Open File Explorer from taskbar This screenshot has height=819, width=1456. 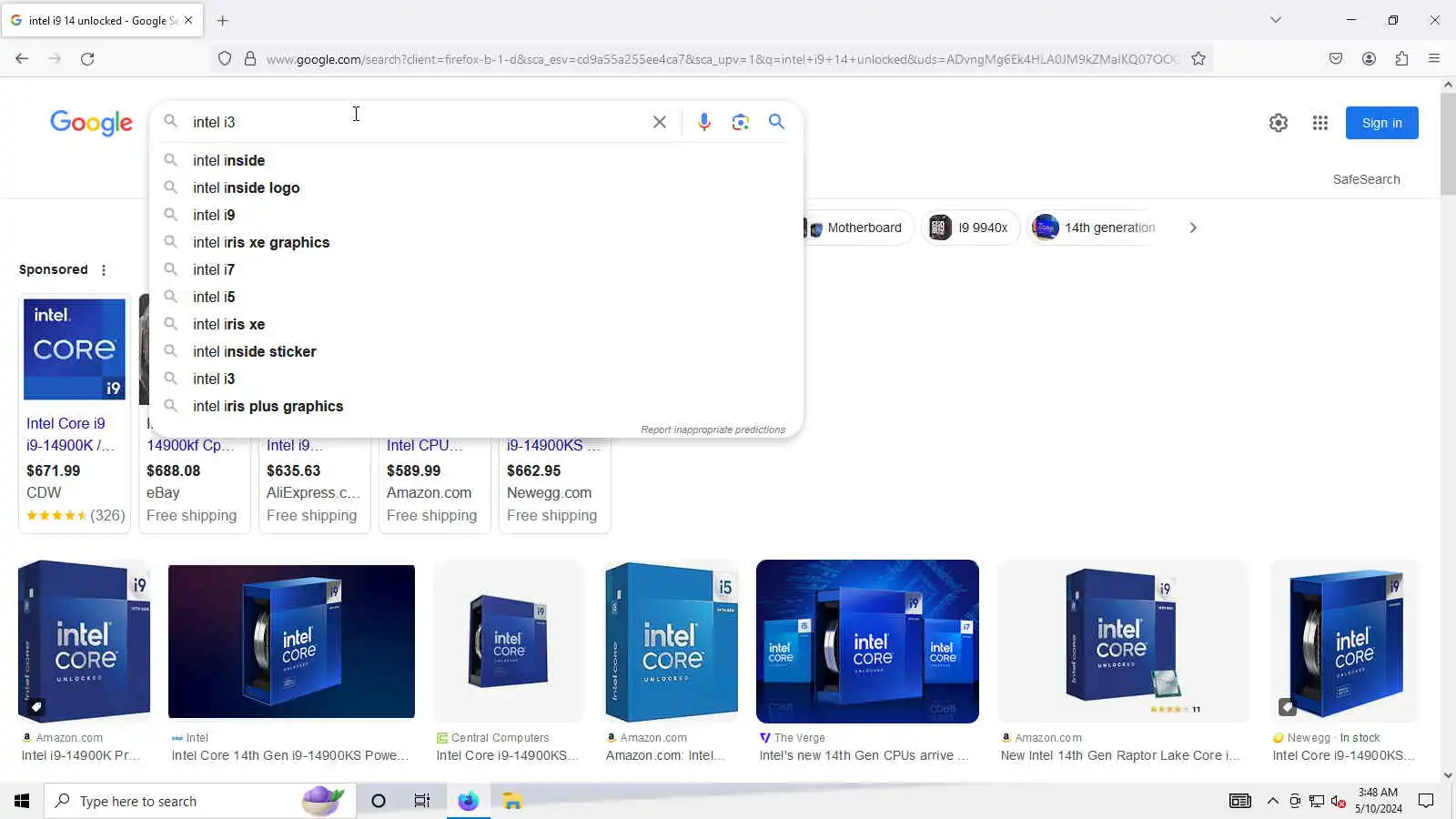(512, 801)
